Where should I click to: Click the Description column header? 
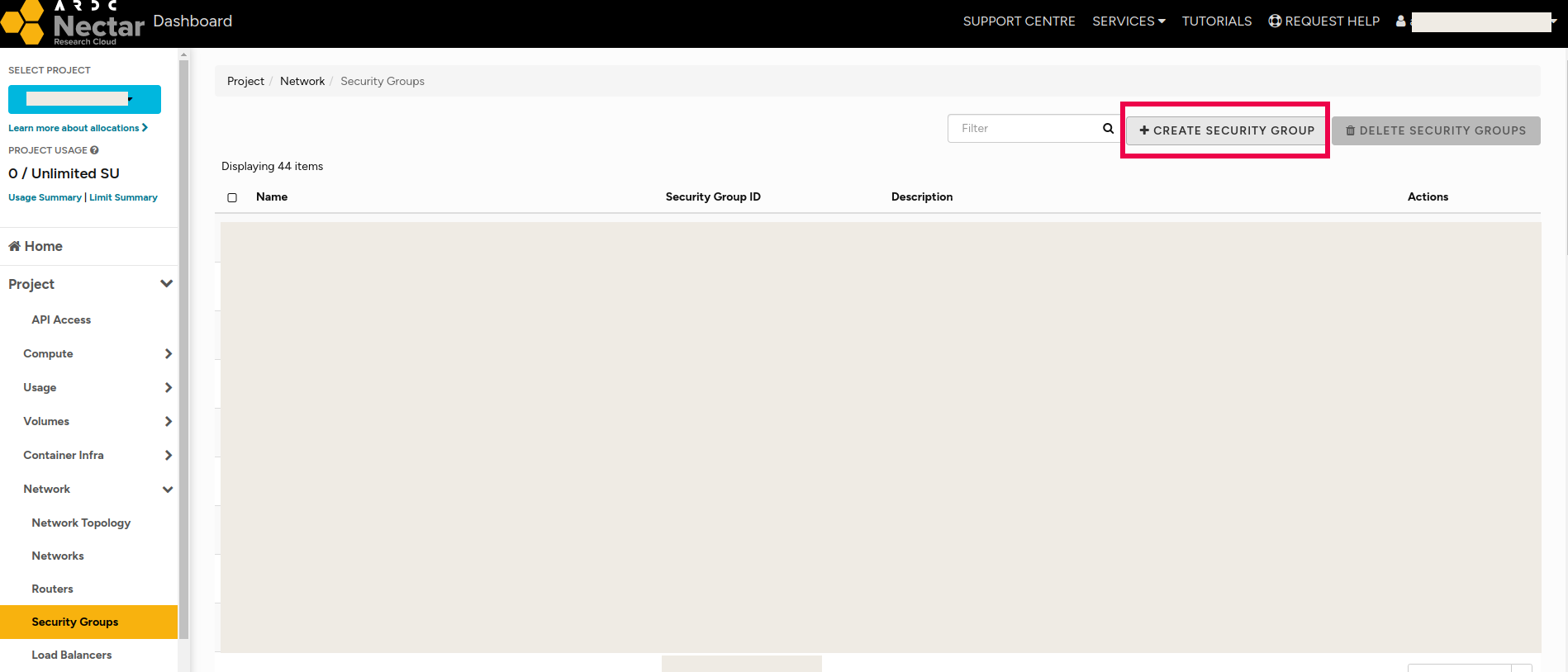click(922, 196)
